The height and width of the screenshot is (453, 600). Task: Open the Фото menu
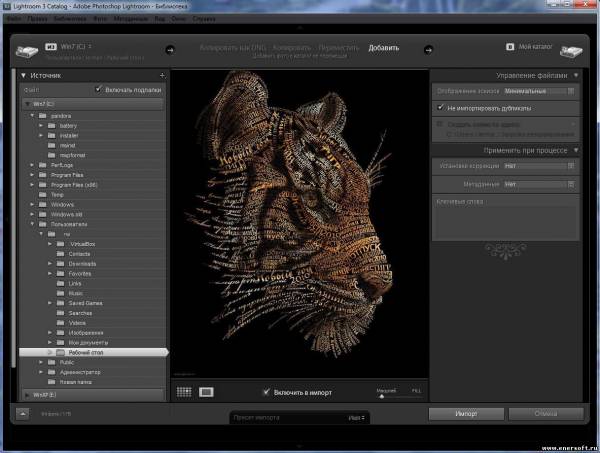point(100,19)
